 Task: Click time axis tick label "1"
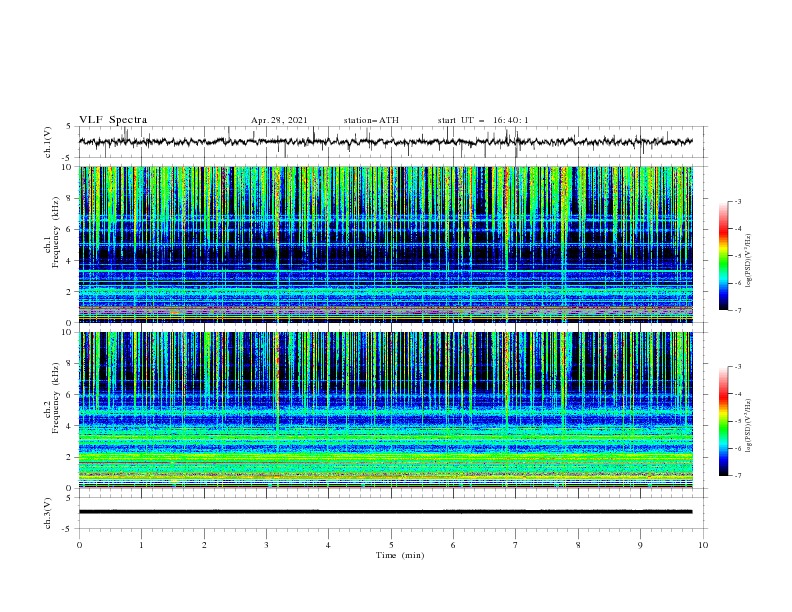tap(141, 545)
